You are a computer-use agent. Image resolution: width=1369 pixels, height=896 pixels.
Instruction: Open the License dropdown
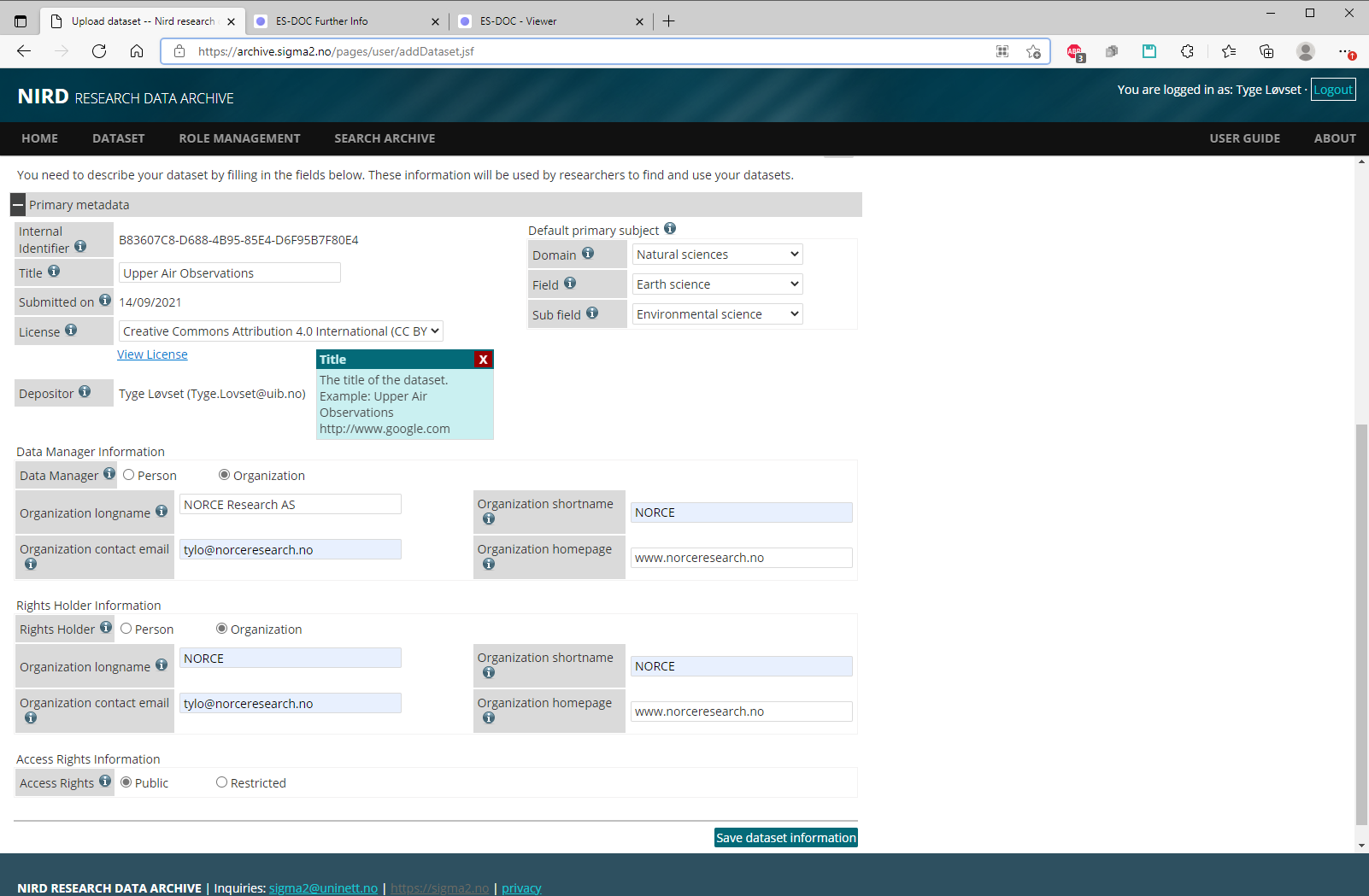point(280,331)
